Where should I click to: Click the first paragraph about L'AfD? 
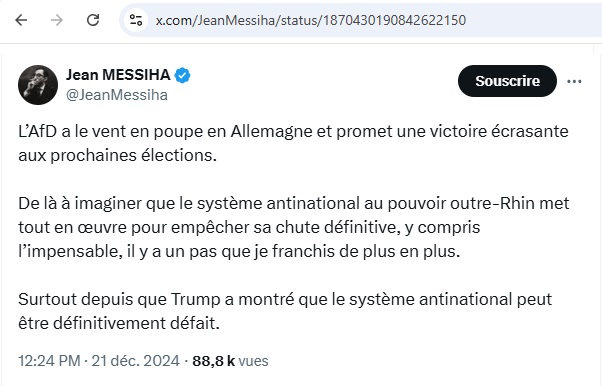point(293,143)
